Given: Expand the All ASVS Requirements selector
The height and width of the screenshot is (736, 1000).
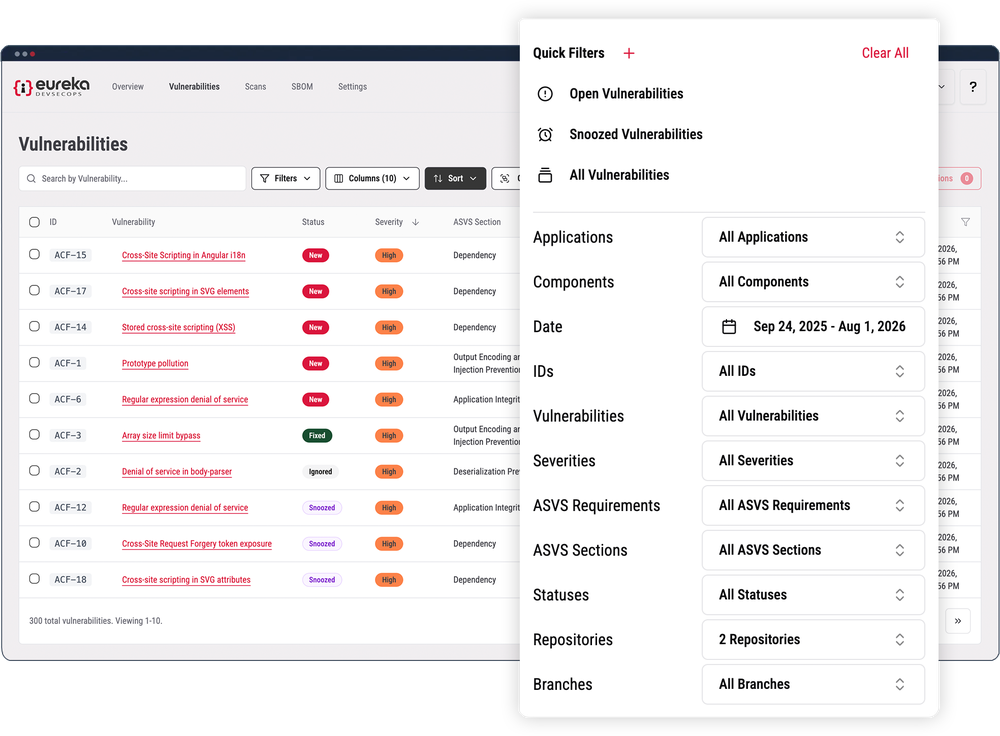Looking at the screenshot, I should pyautogui.click(x=813, y=506).
